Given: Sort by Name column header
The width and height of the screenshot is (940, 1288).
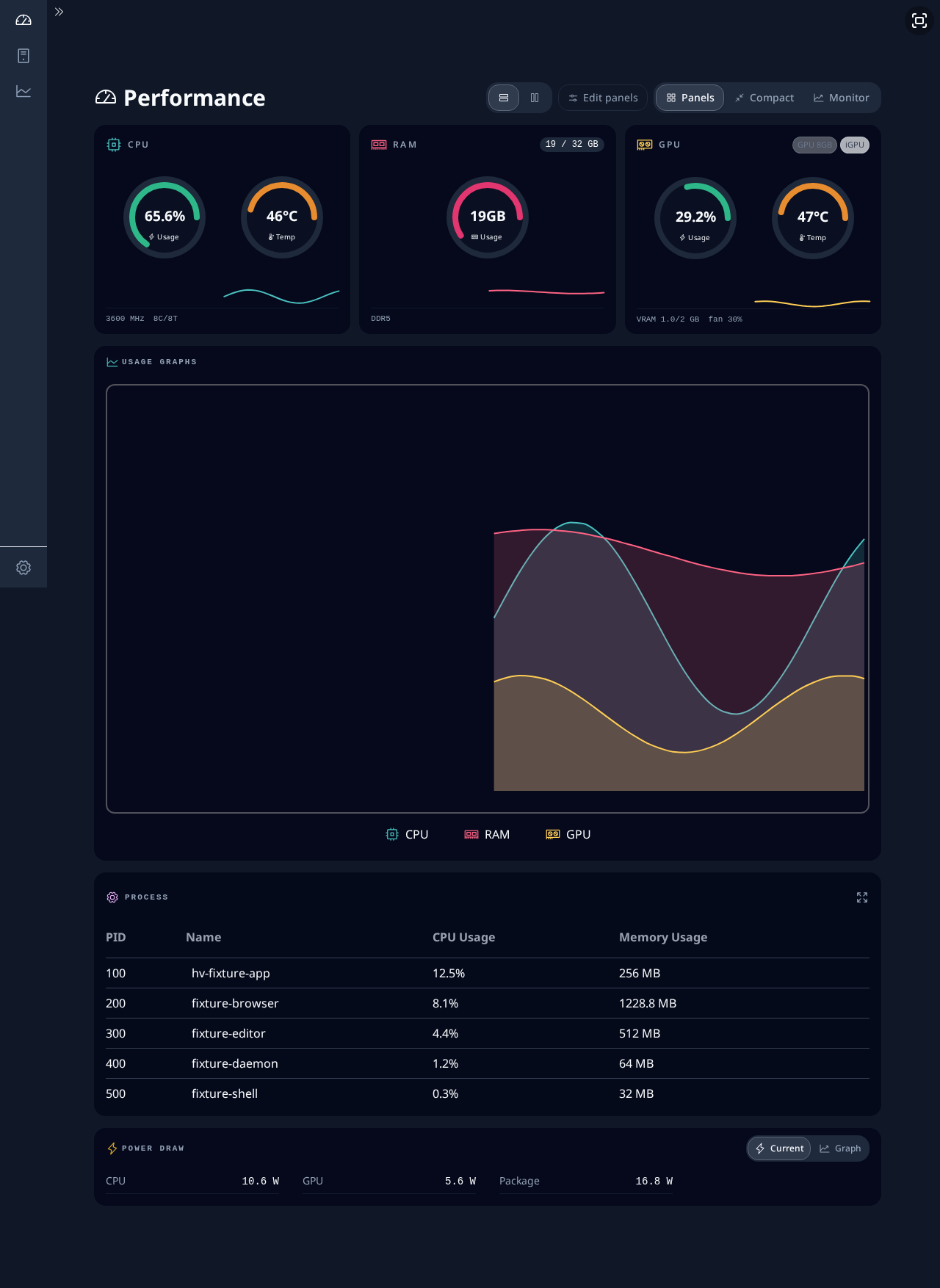Looking at the screenshot, I should tap(203, 937).
